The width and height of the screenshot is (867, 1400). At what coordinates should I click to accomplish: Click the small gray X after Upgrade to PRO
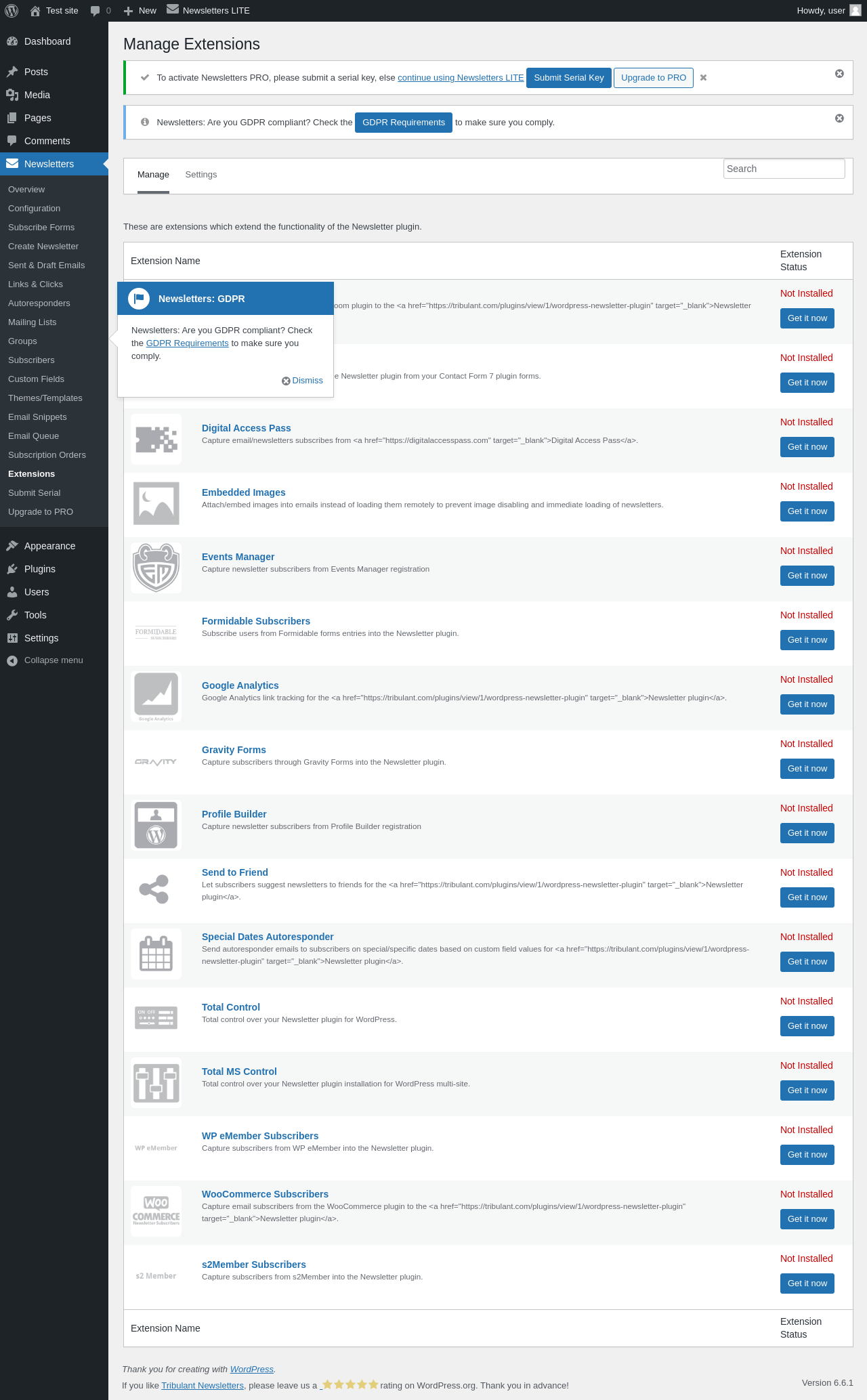pyautogui.click(x=703, y=78)
